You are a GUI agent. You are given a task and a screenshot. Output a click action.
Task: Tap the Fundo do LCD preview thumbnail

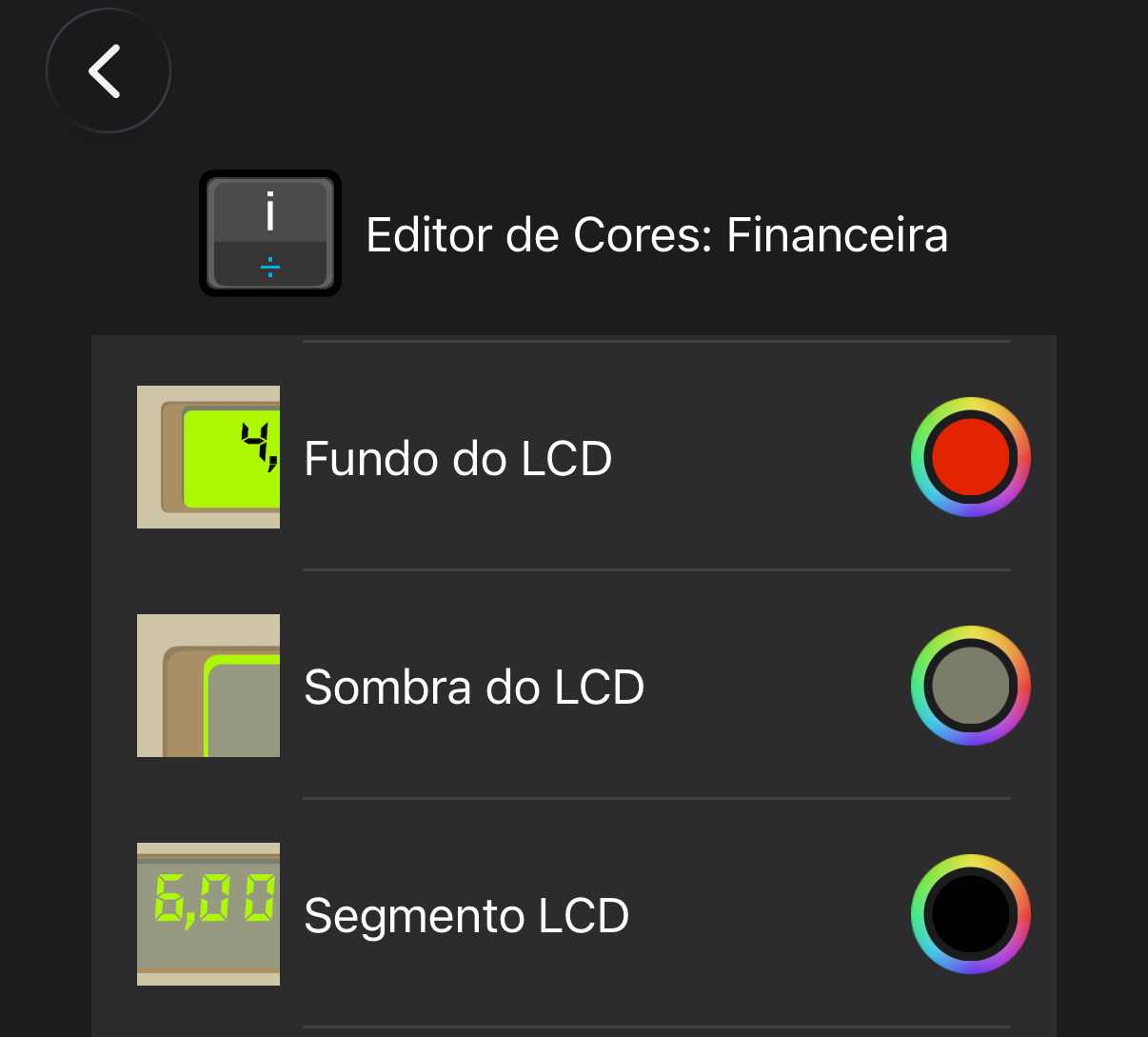click(x=208, y=457)
